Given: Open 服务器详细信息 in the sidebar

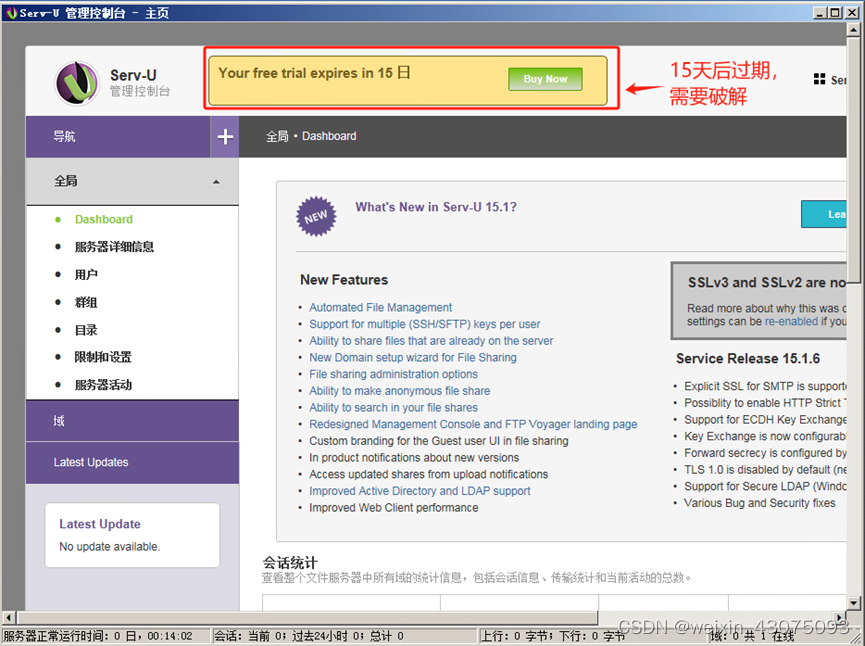Looking at the screenshot, I should pos(114,247).
